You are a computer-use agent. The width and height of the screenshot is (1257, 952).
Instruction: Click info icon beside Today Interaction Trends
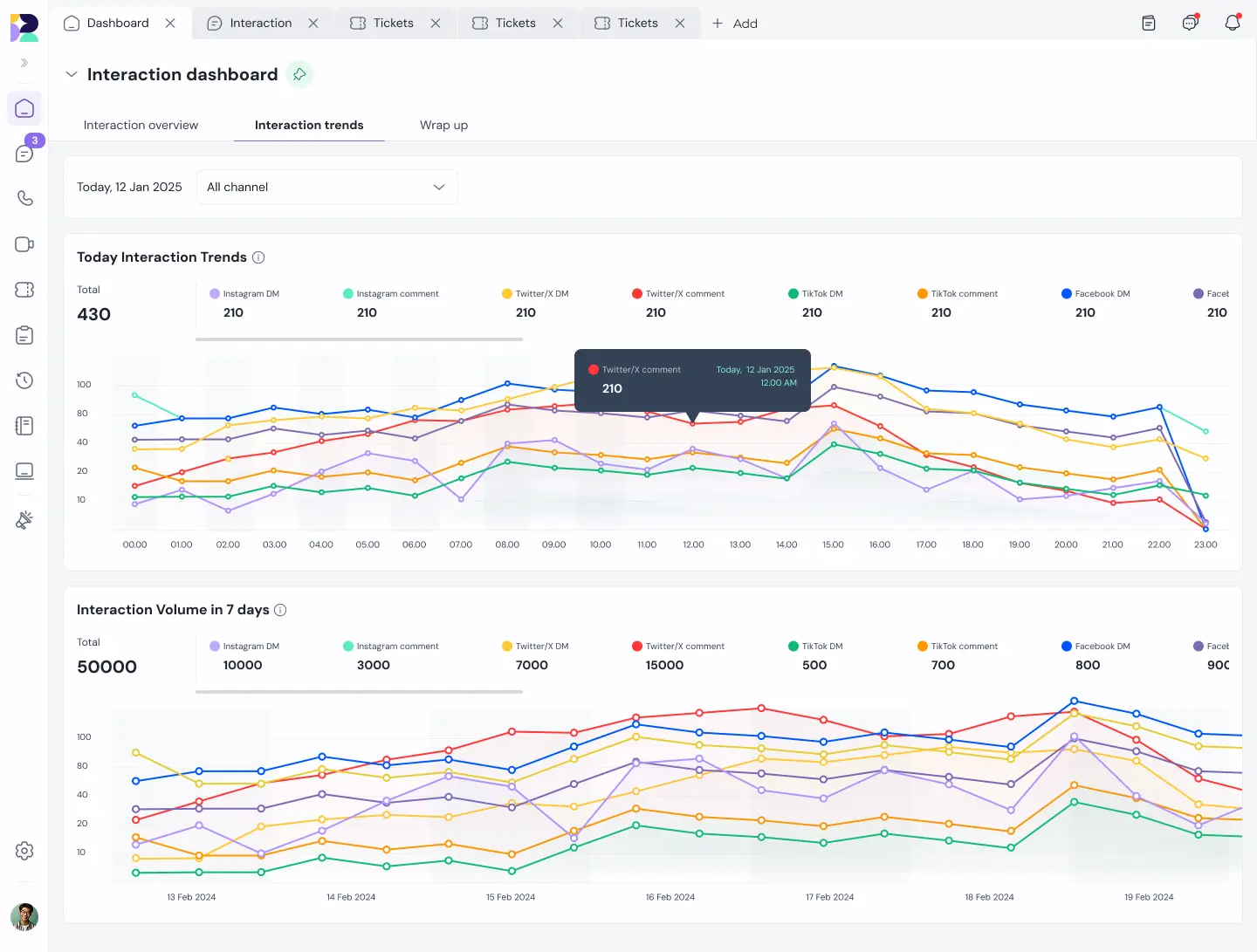point(258,257)
